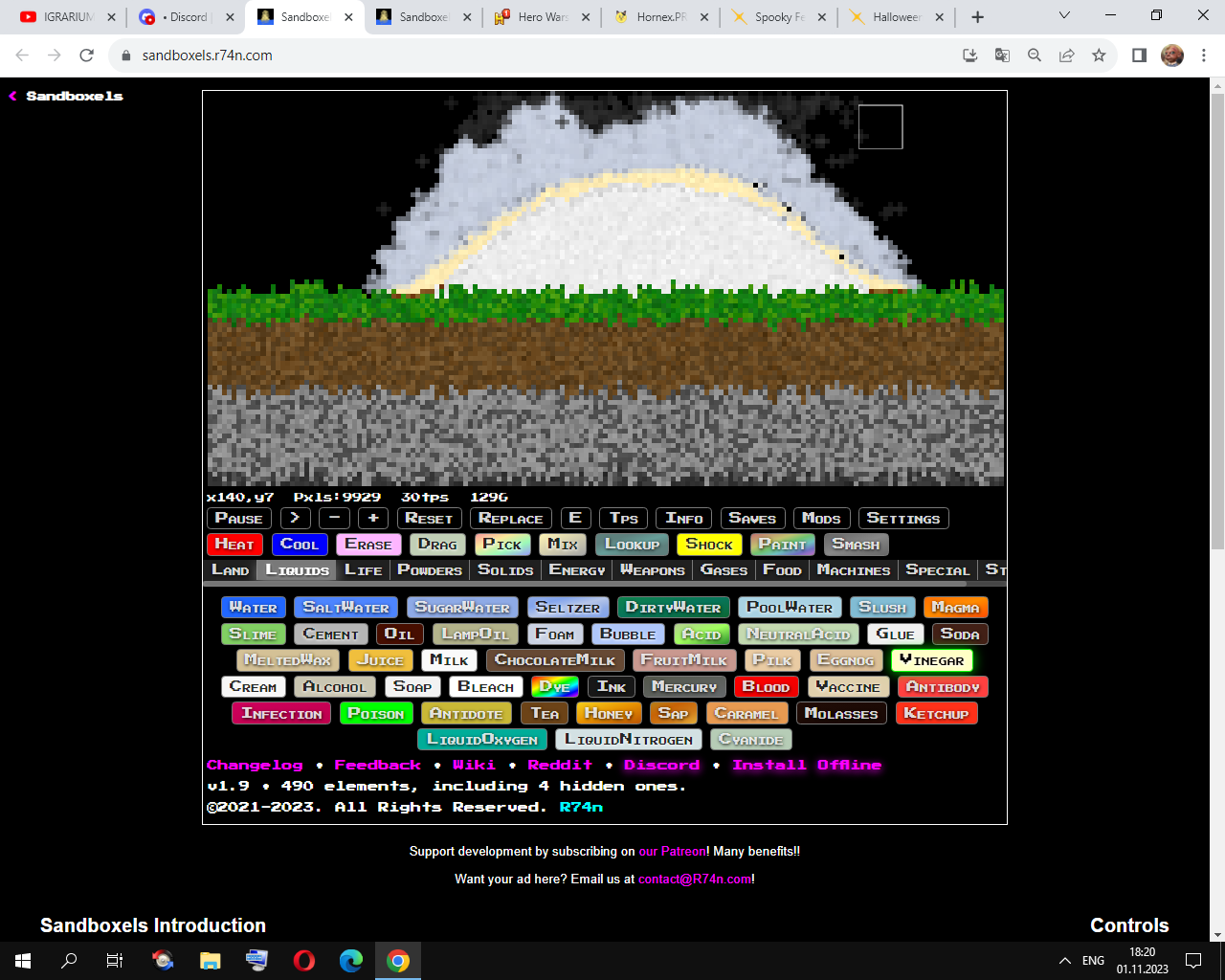Image resolution: width=1225 pixels, height=980 pixels.
Task: Open taskbar search magnifier
Action: pos(69,961)
